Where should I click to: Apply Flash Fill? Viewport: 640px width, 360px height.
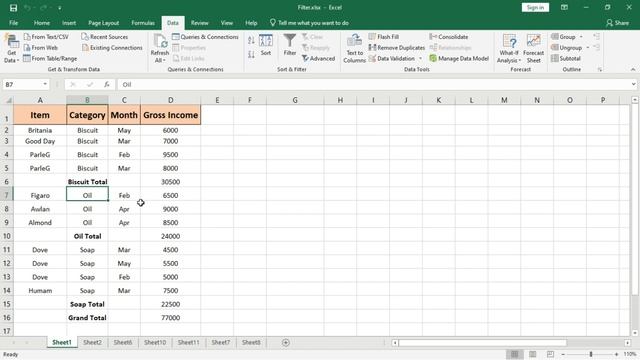(384, 37)
